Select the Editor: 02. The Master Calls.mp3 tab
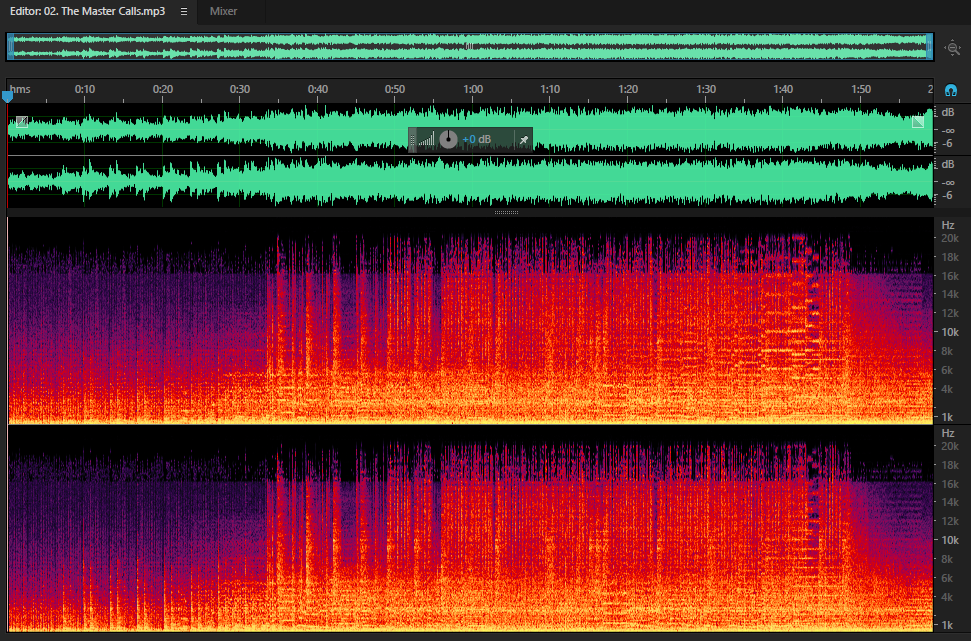 coord(87,11)
